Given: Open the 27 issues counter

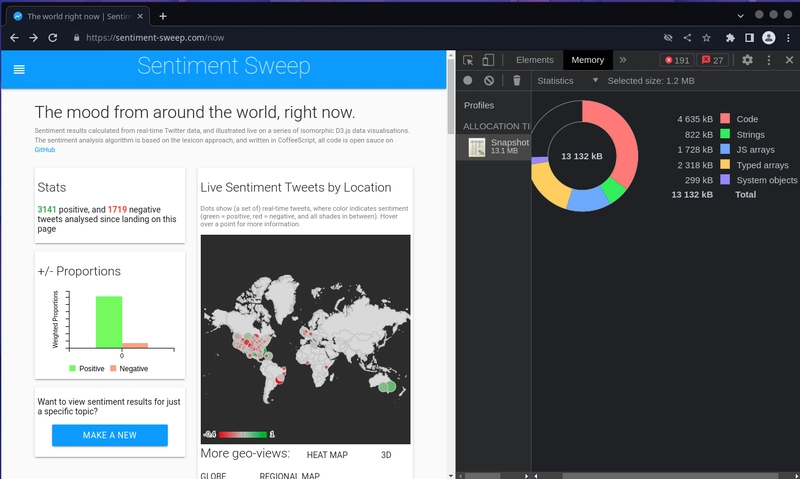Looking at the screenshot, I should [713, 60].
